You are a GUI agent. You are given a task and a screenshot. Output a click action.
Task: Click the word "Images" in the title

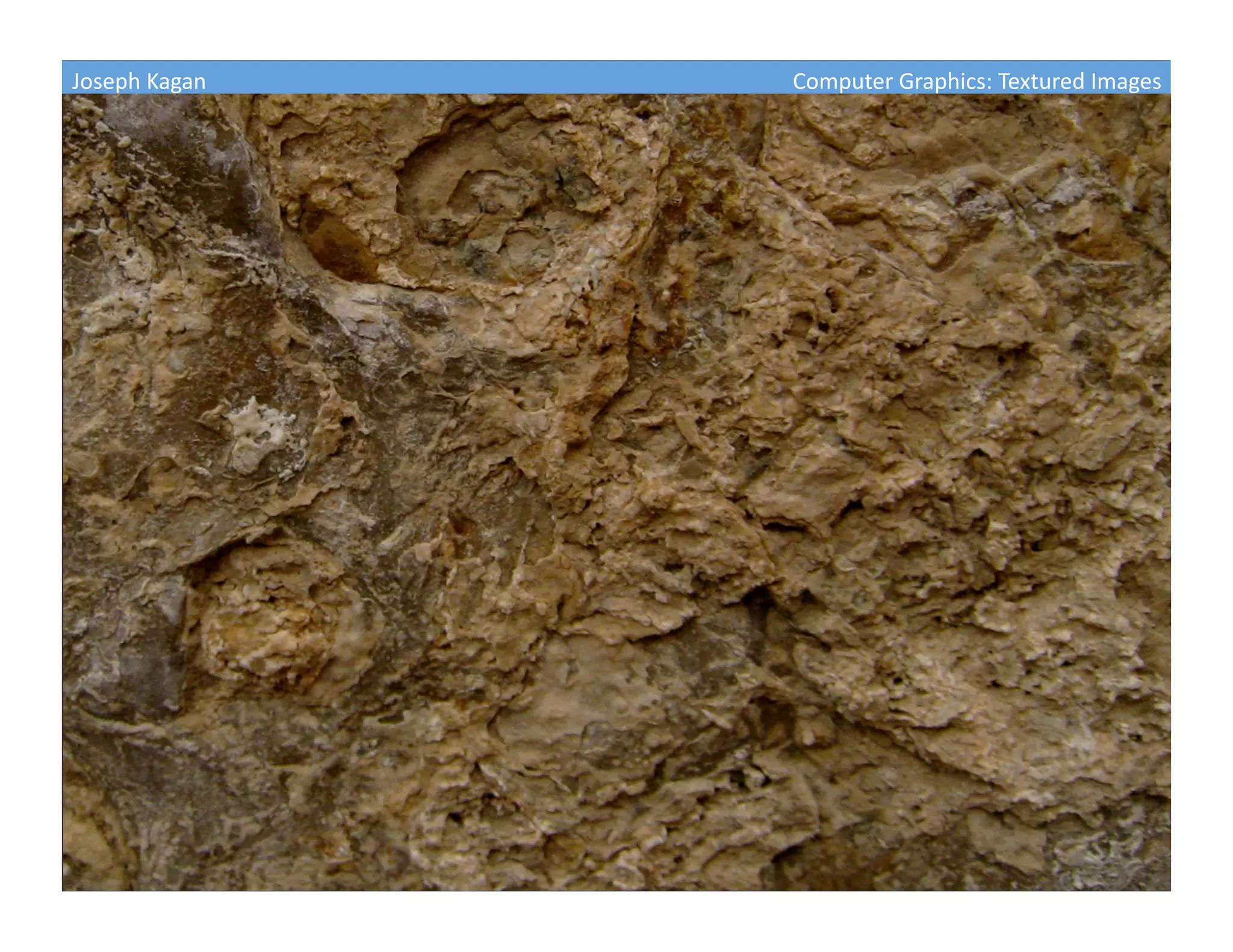click(x=1126, y=81)
